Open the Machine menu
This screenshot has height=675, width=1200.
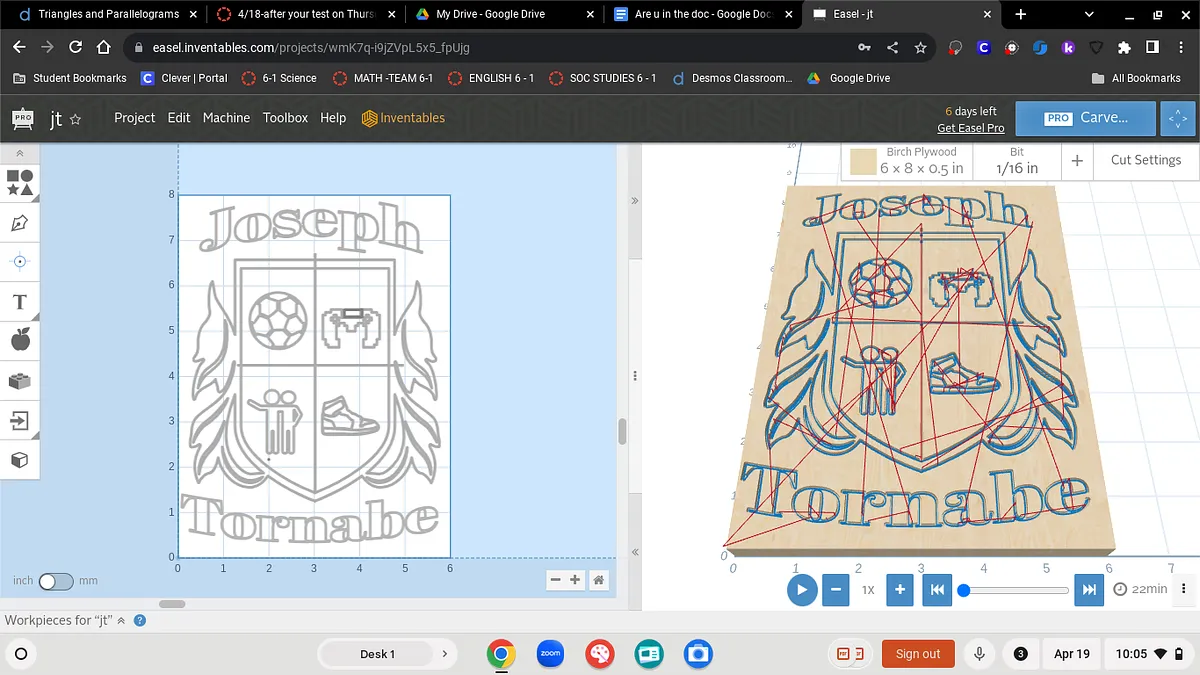(226, 118)
